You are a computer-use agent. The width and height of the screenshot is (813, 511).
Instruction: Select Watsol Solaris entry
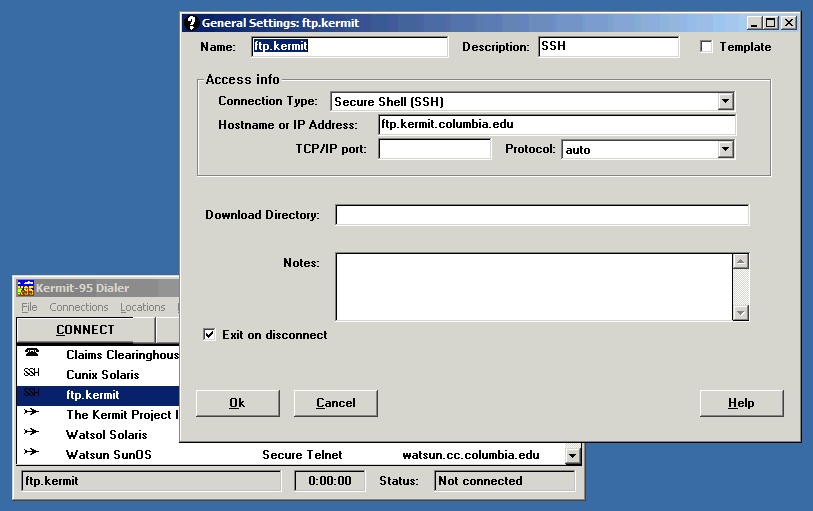click(106, 434)
